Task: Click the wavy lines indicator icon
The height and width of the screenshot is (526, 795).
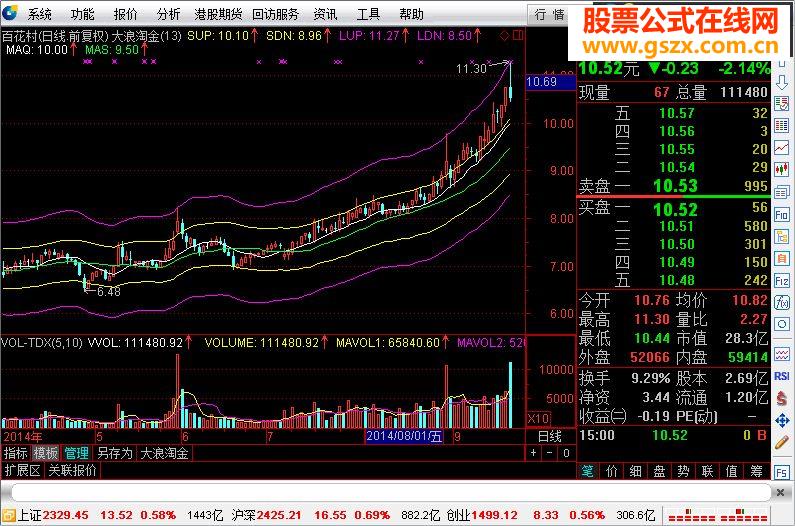Action: pos(781,354)
